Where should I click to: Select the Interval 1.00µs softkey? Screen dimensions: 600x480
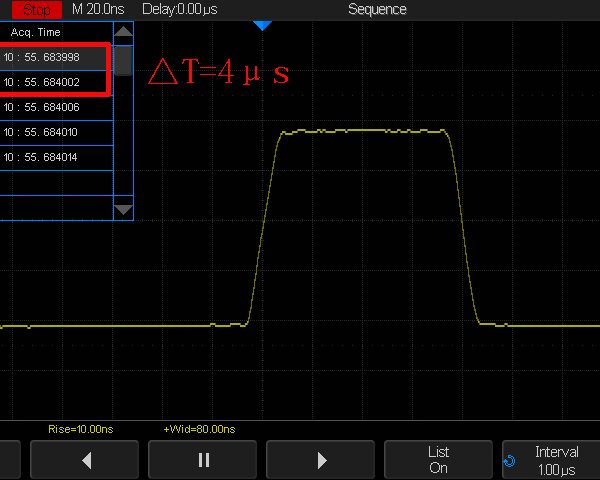(x=556, y=460)
